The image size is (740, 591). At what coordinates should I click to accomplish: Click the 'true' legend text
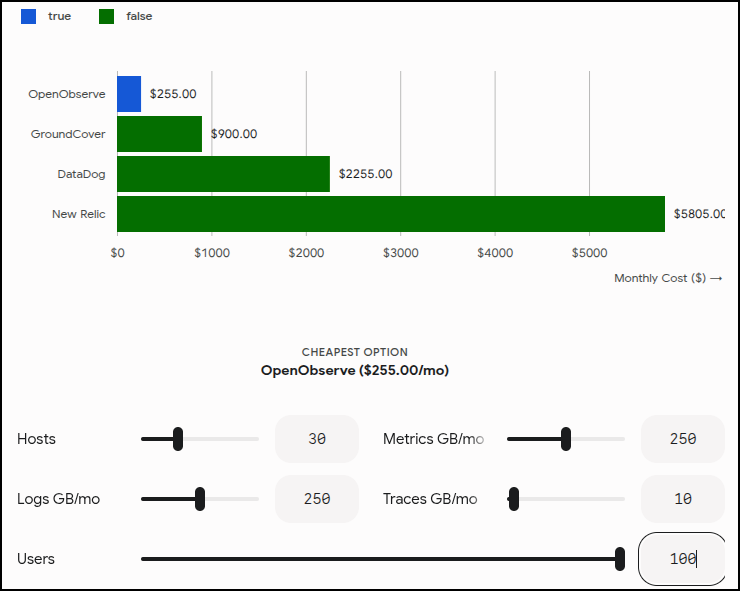[59, 16]
